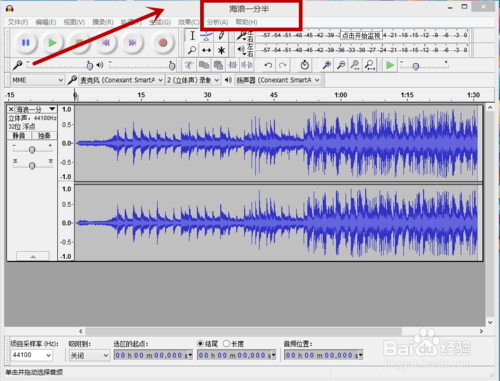The height and width of the screenshot is (381, 500).
Task: Expand the project sample rate 44100 dropdown
Action: coord(32,355)
